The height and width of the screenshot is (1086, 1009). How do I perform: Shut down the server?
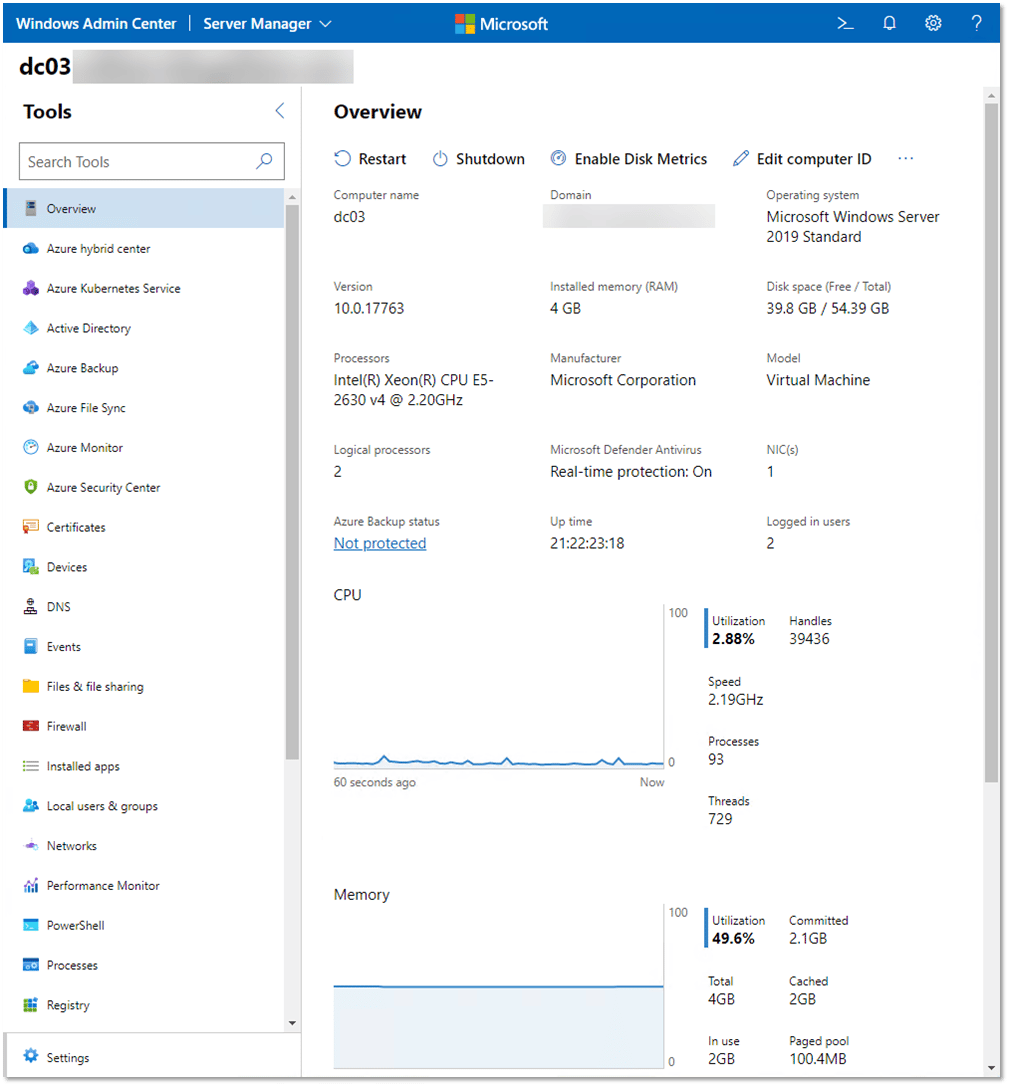479,159
